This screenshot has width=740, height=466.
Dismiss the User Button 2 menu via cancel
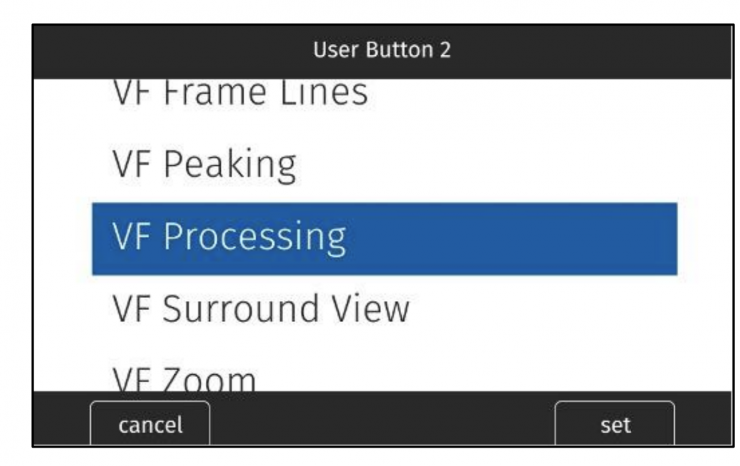150,424
